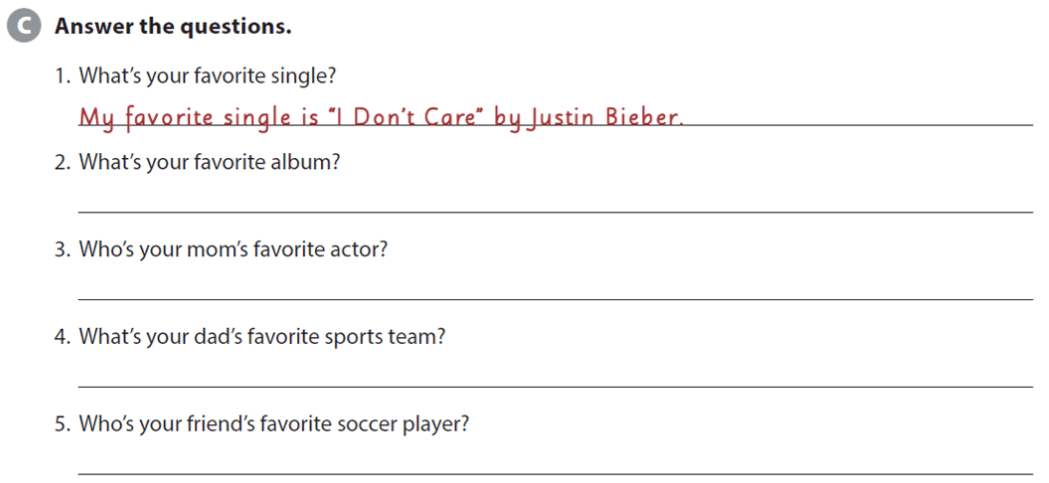Click the number "2." list marker

(62, 162)
